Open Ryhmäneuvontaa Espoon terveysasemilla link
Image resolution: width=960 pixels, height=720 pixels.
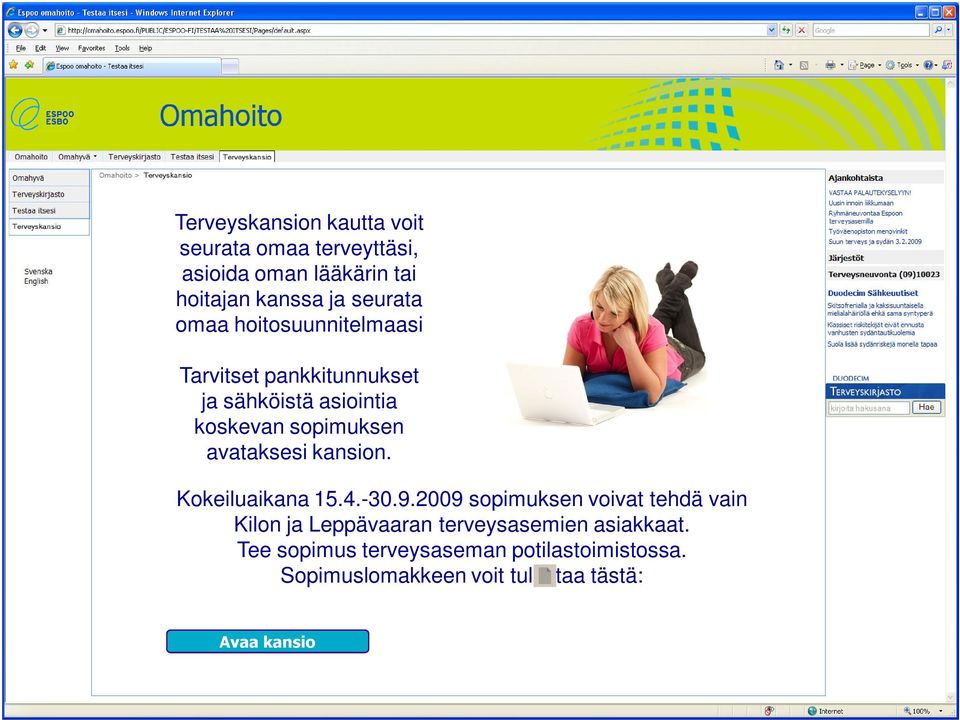click(865, 217)
